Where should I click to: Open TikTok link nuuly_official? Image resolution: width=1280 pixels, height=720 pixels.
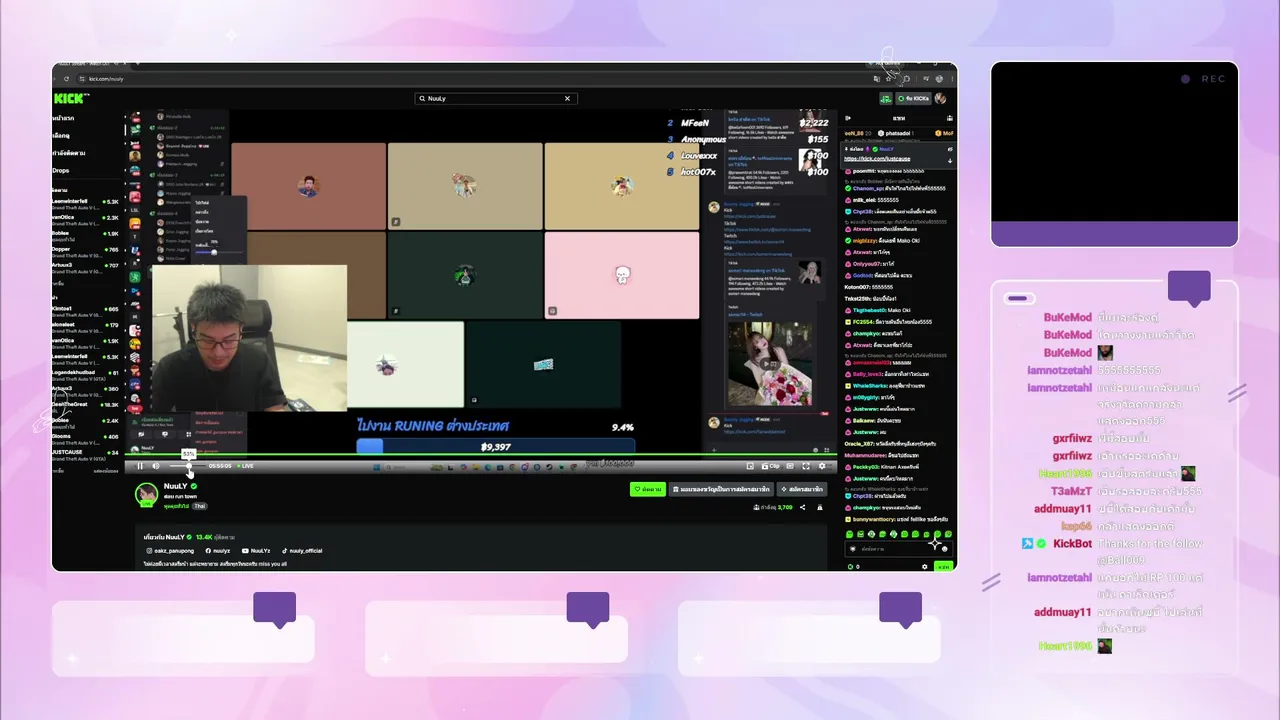(x=302, y=551)
